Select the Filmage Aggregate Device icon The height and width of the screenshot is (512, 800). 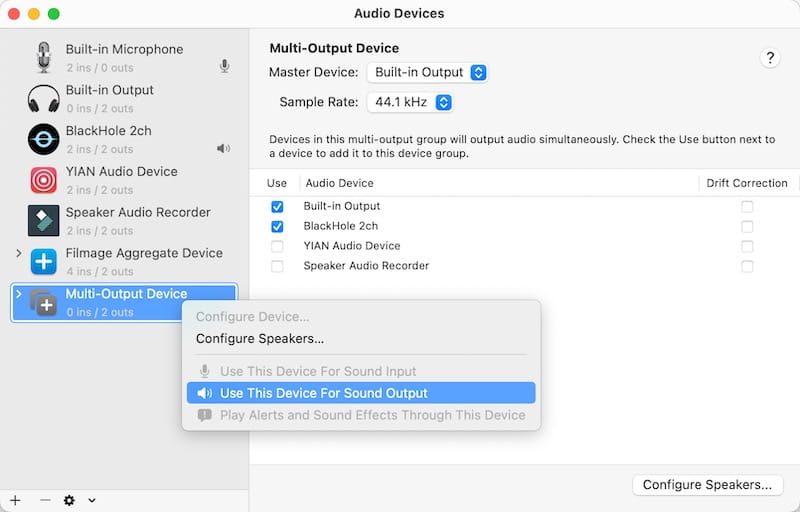tap(43, 262)
